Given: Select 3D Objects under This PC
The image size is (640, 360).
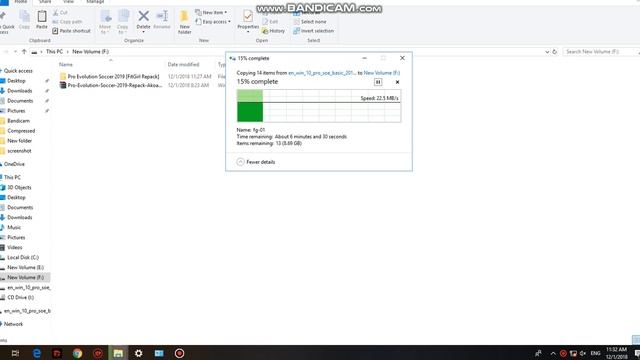Looking at the screenshot, I should [x=19, y=187].
